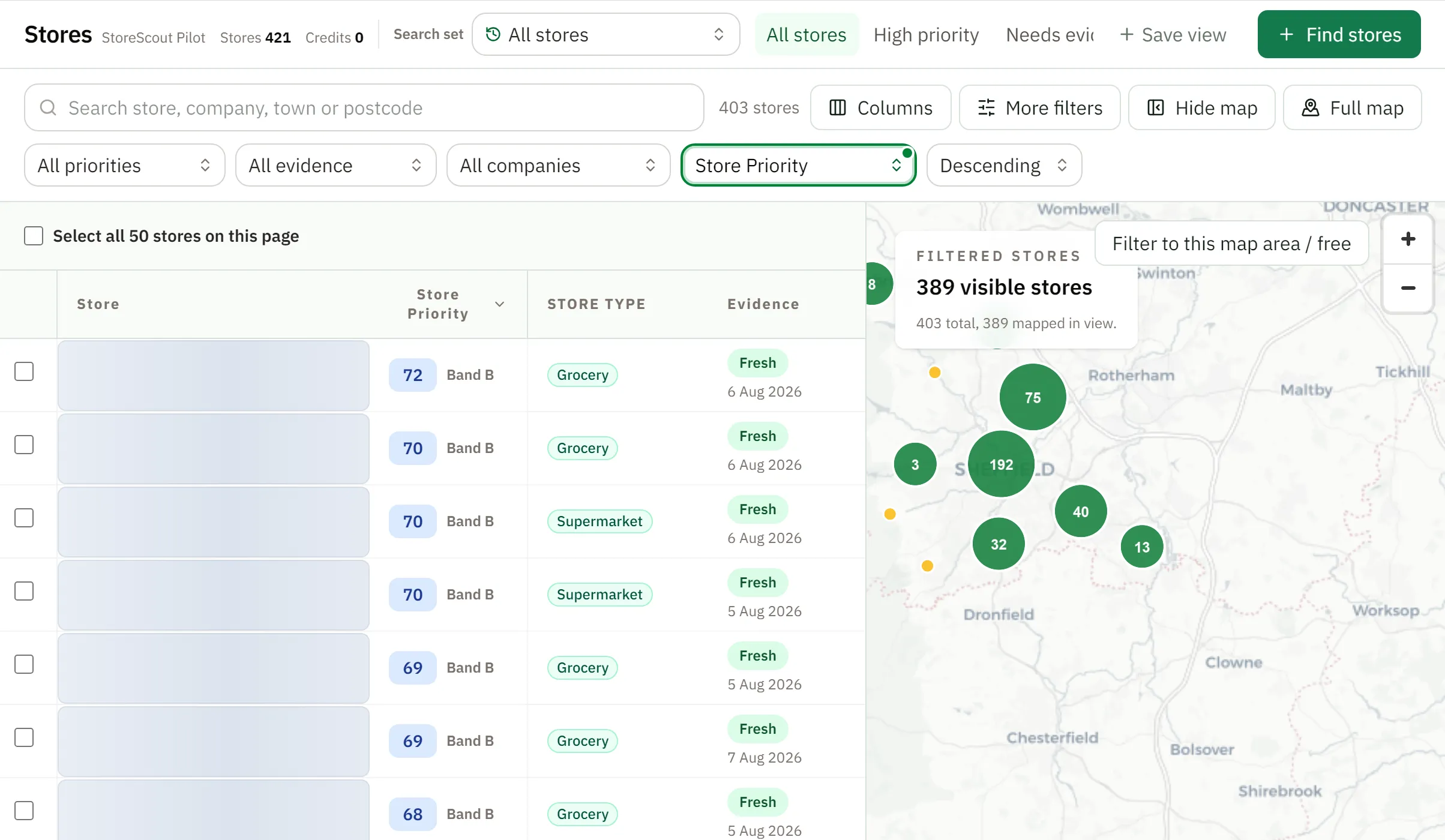Click the search magnifier icon

coord(48,107)
